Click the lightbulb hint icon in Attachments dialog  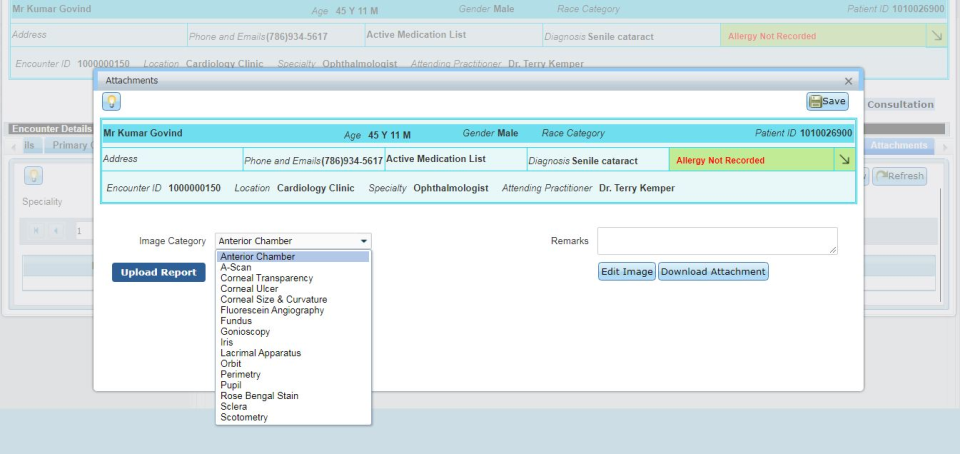[111, 102]
